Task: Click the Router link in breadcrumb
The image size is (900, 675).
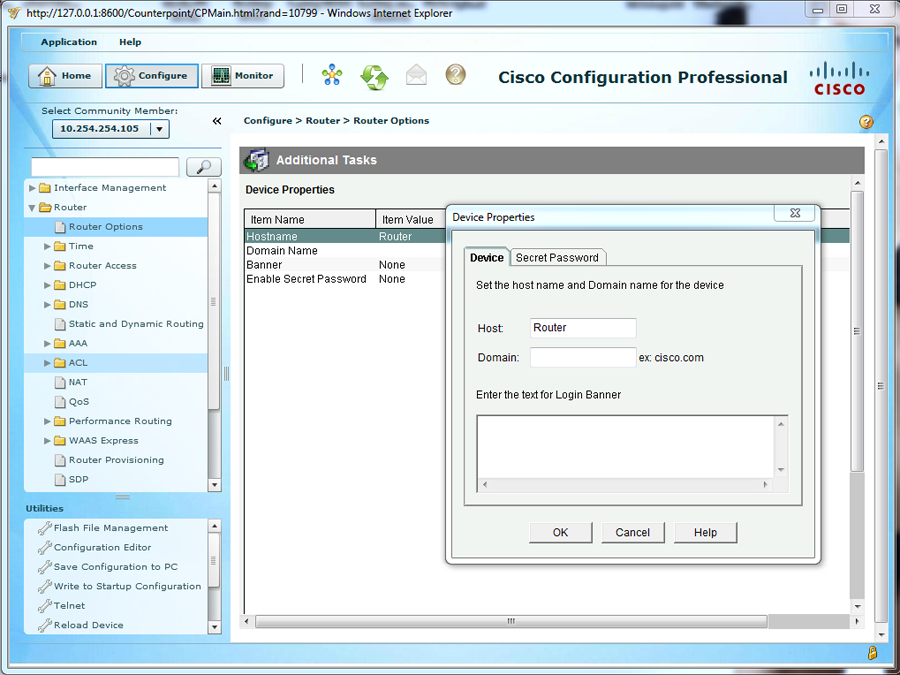Action: [x=323, y=121]
